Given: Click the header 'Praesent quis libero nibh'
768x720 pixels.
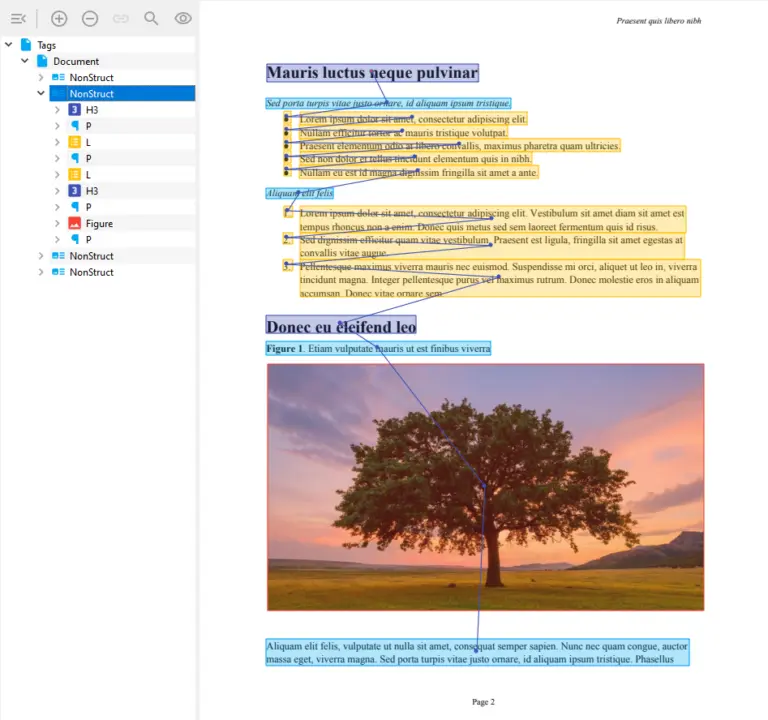Looking at the screenshot, I should (x=659, y=21).
